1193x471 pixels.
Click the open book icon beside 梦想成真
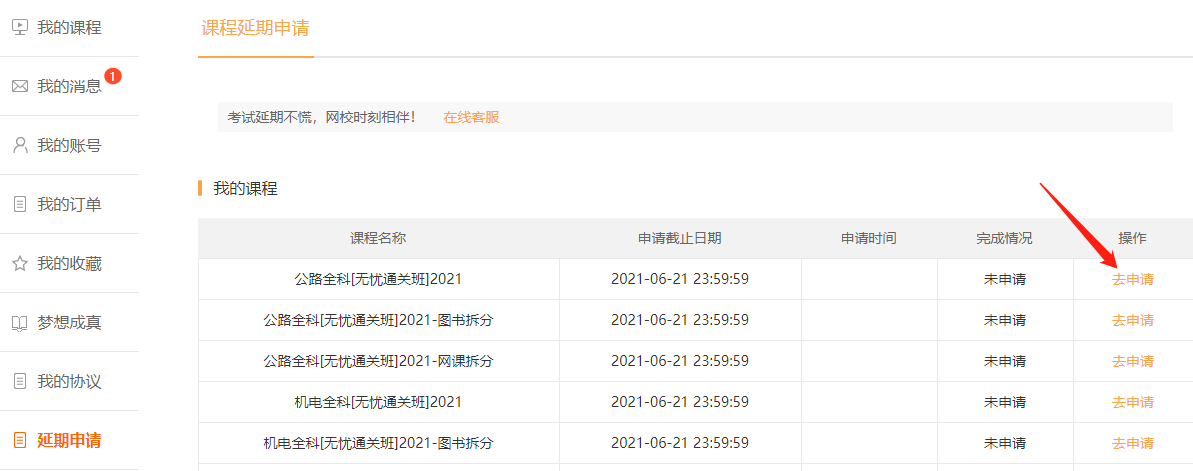pos(20,323)
